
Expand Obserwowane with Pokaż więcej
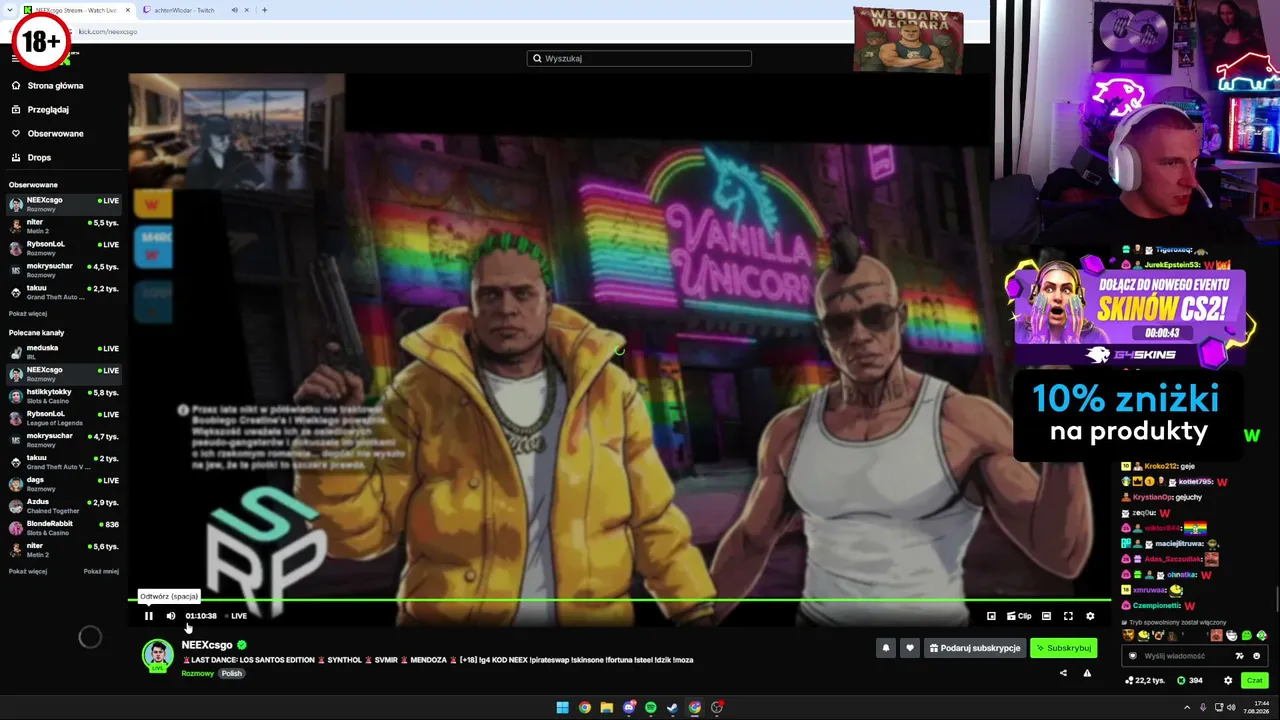pyautogui.click(x=28, y=314)
